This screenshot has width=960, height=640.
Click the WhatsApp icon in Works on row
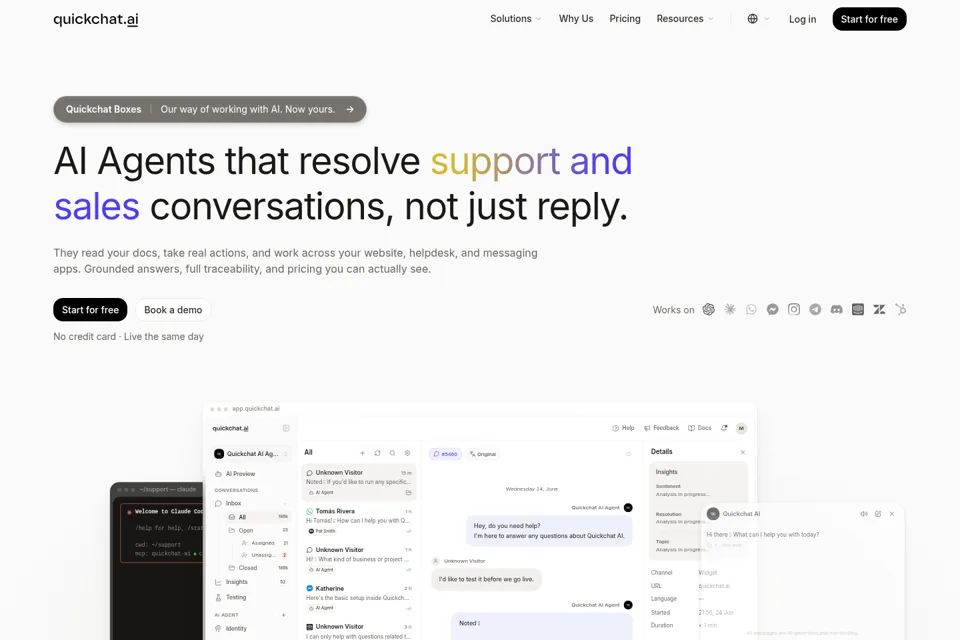pos(751,309)
